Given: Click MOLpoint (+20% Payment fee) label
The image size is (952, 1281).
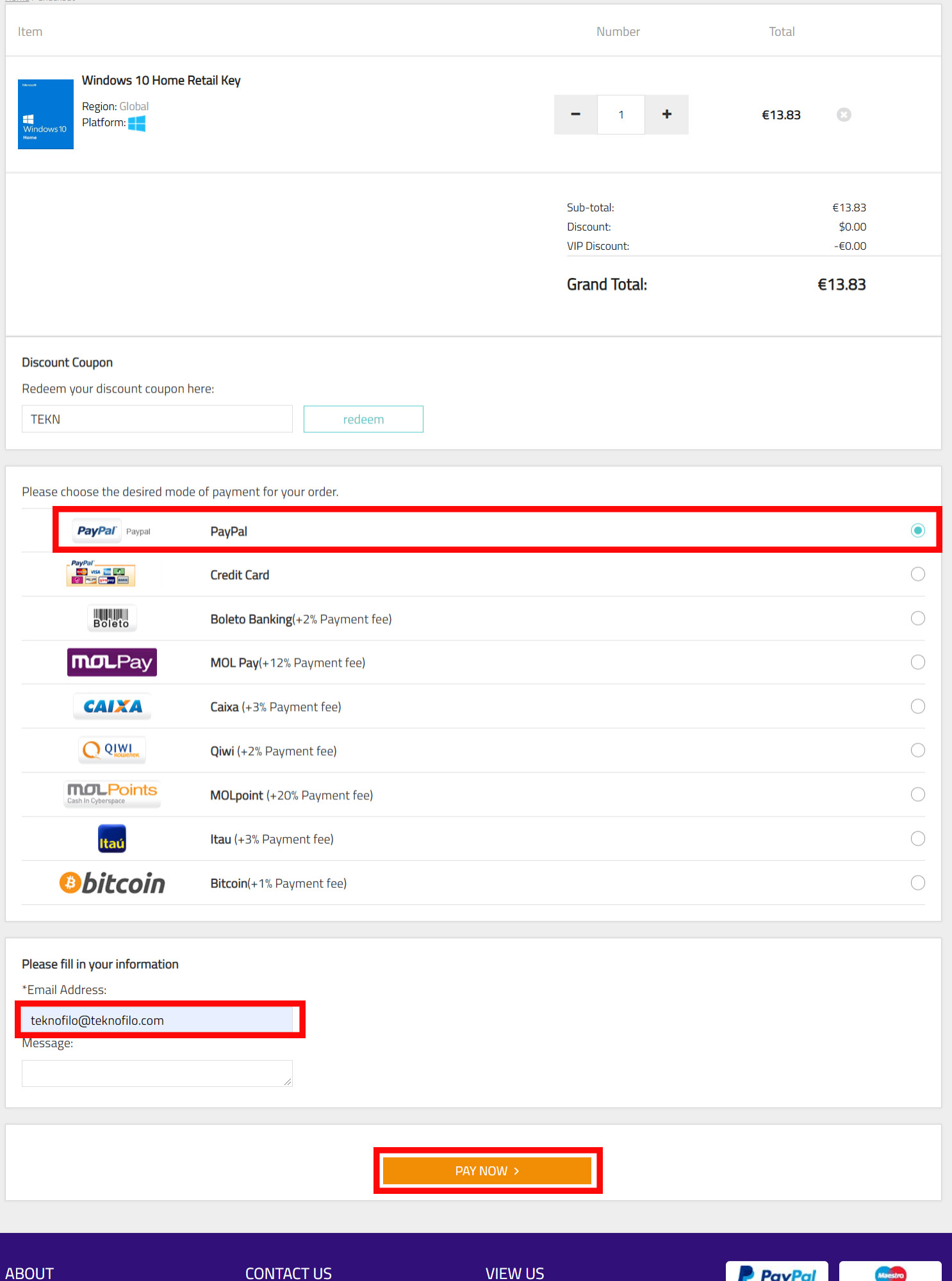Looking at the screenshot, I should (291, 796).
